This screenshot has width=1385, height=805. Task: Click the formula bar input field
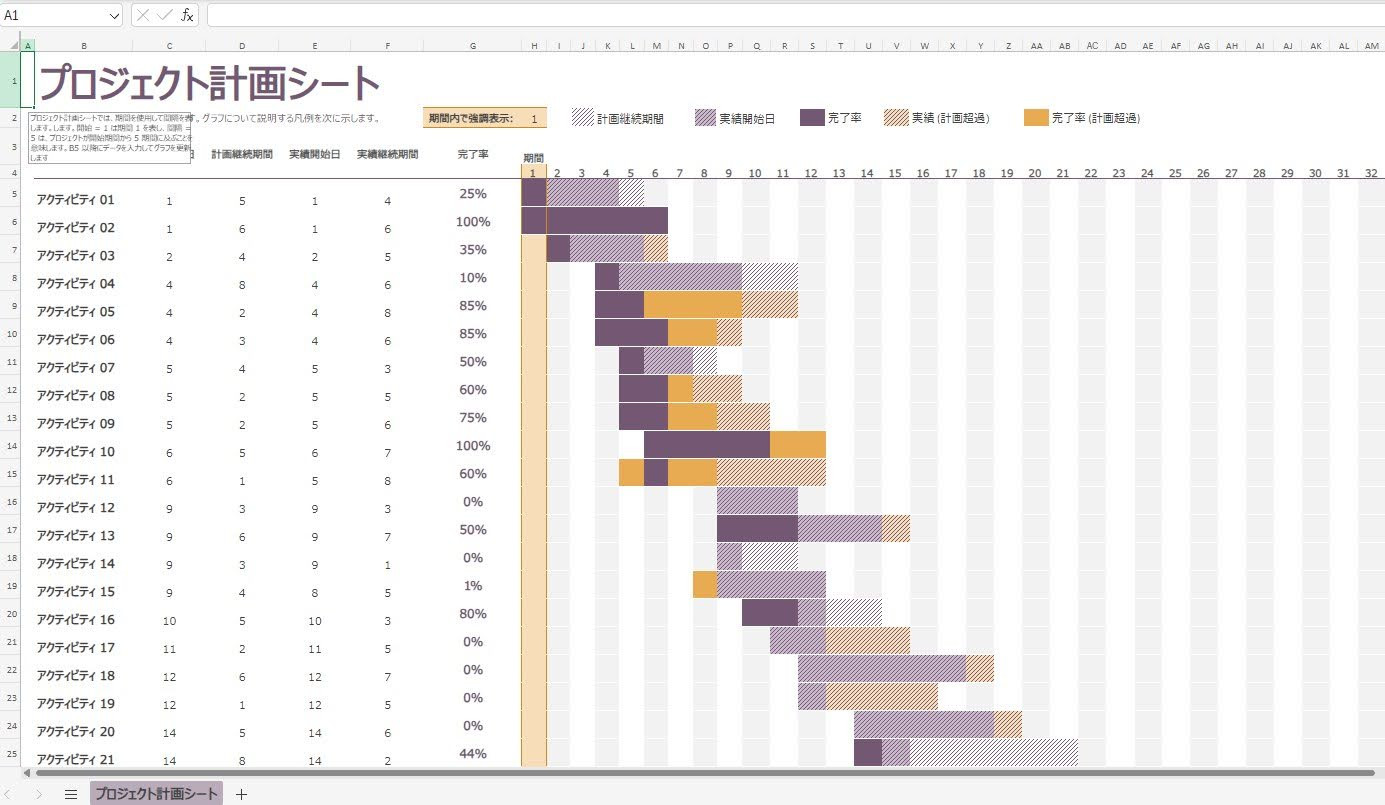(x=795, y=15)
